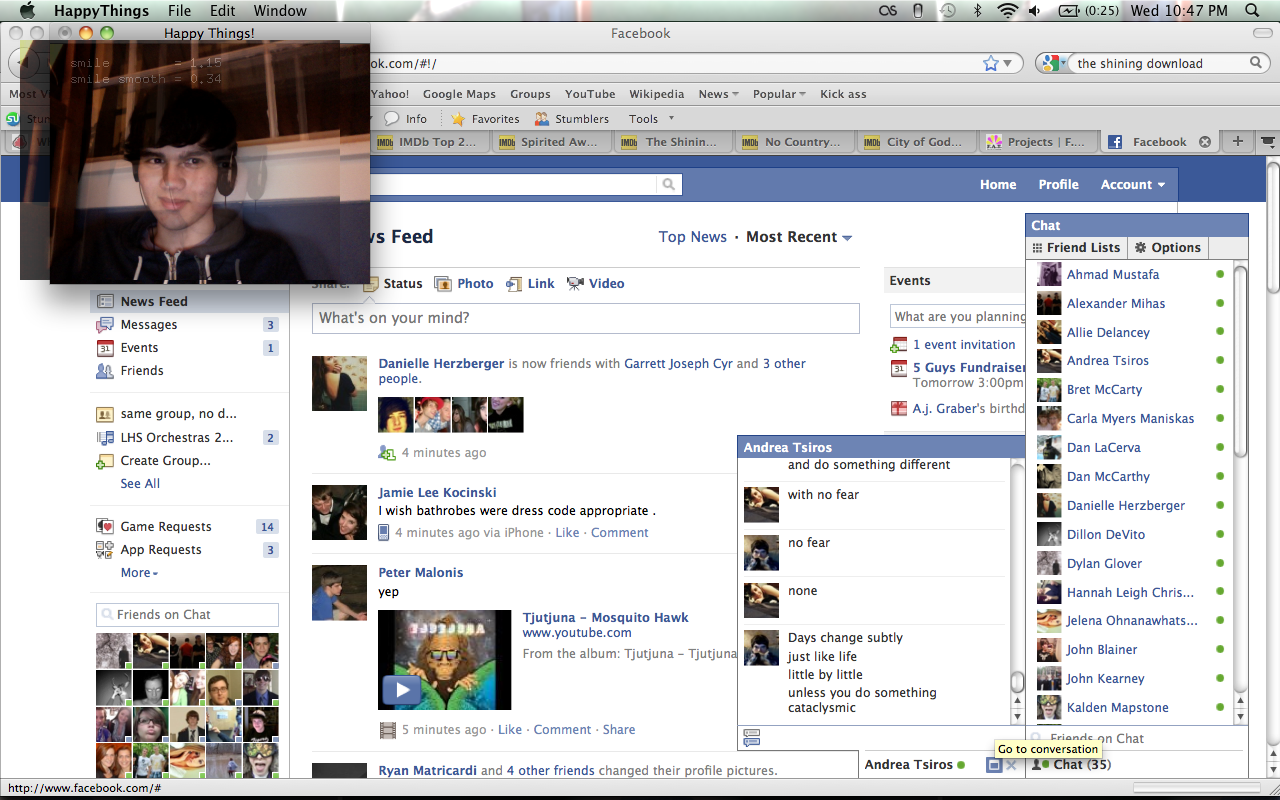Open the Most Recent feed dropdown
The width and height of the screenshot is (1280, 800).
click(x=799, y=237)
